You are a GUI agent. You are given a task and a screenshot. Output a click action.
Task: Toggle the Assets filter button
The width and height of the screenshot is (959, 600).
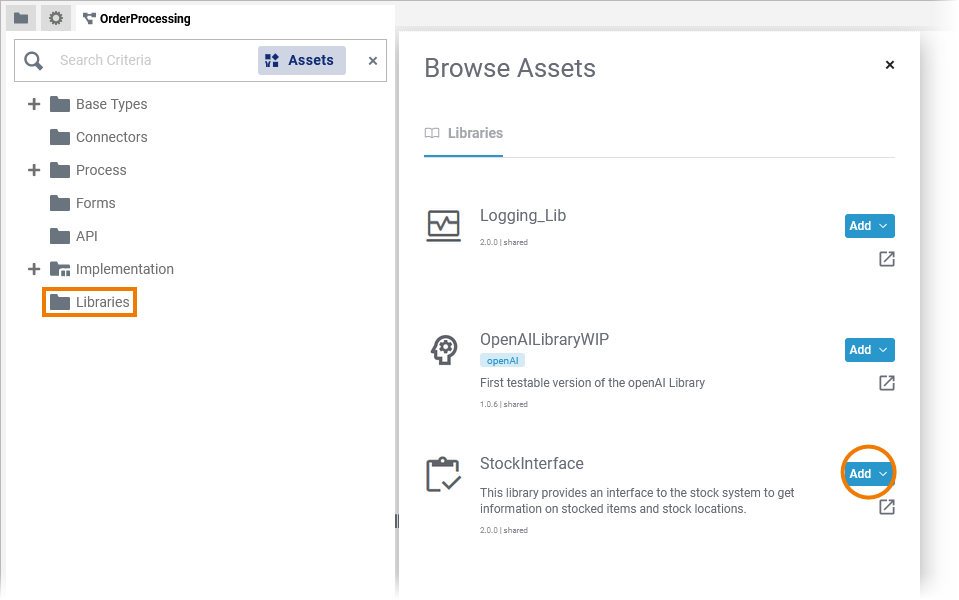click(x=301, y=61)
